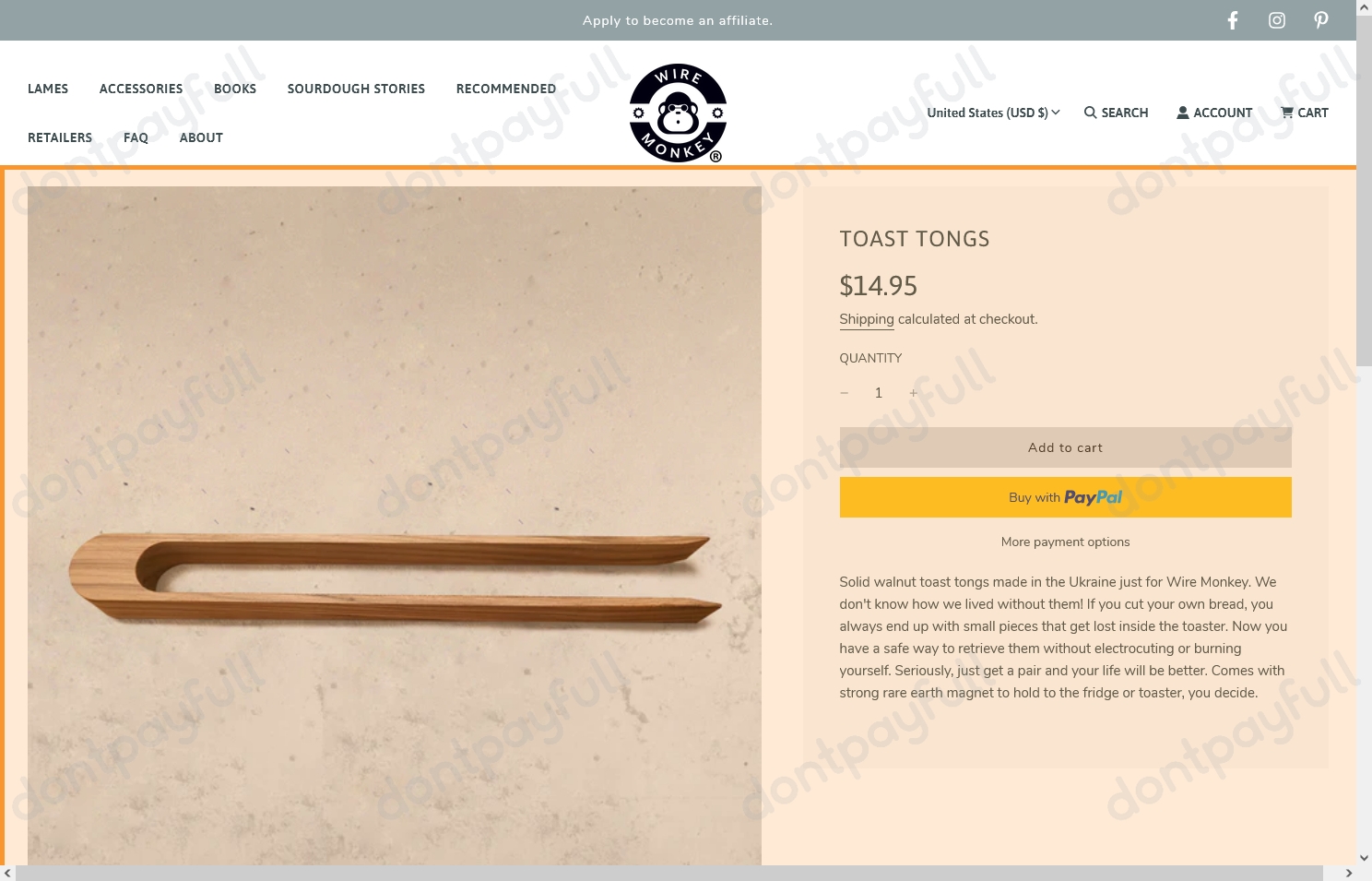Screen dimensions: 1372x881
Task: Open the Instagram social icon
Action: point(1277,20)
